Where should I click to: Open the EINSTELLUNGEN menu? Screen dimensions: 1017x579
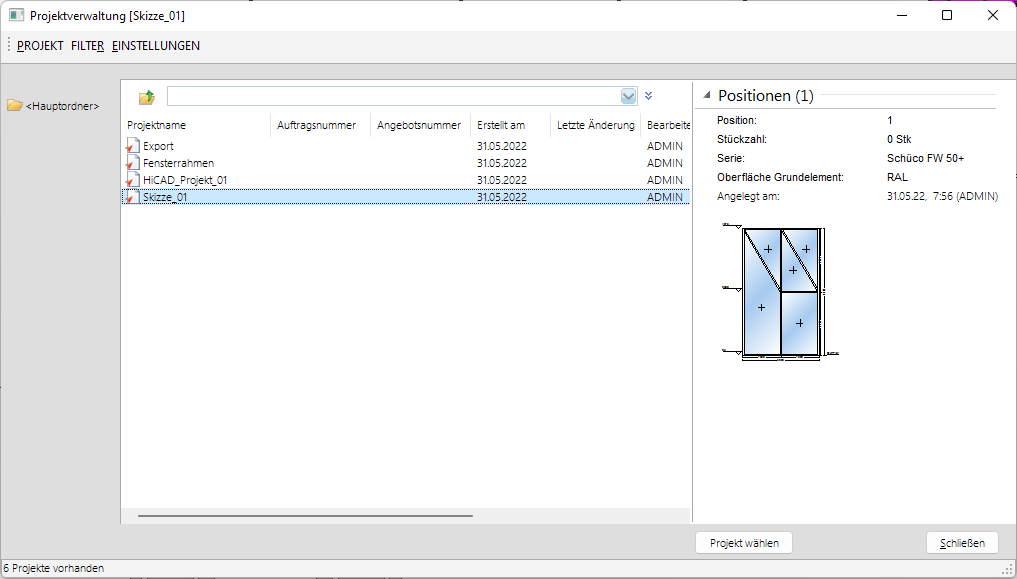coord(156,46)
